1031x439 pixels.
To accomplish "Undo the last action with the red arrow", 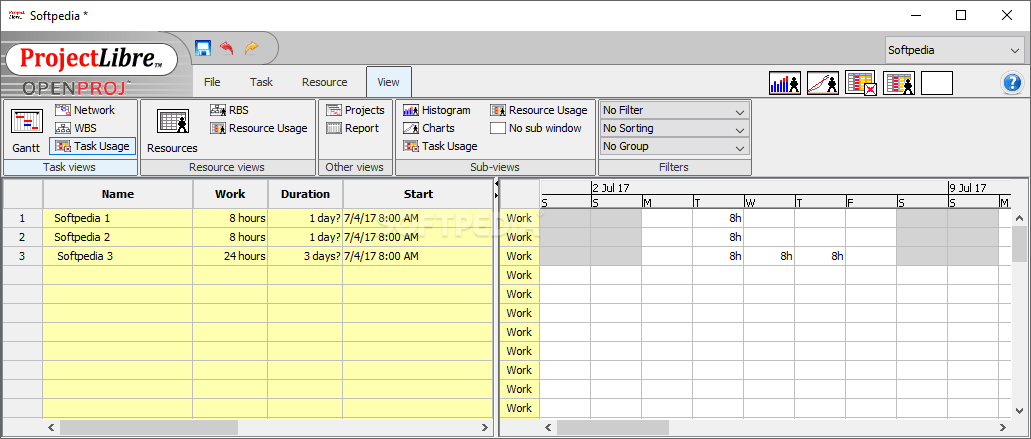I will point(227,48).
